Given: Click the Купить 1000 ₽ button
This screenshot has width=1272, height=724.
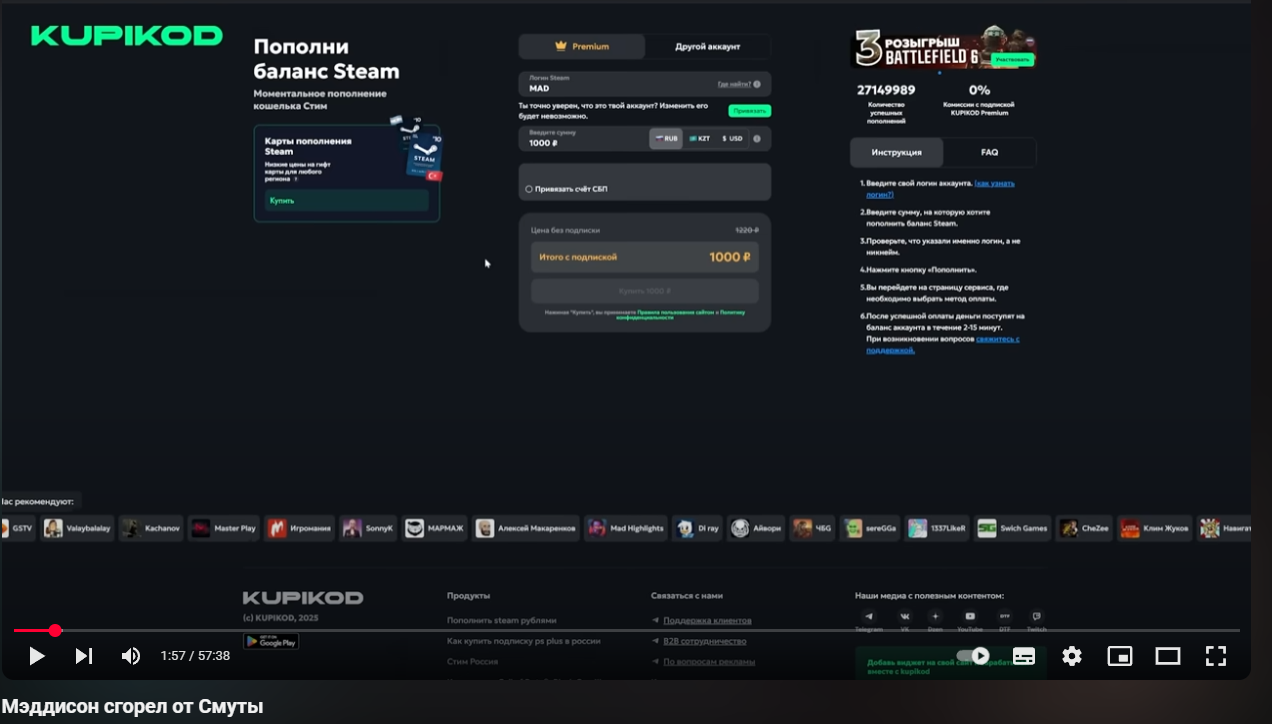Looking at the screenshot, I should tap(645, 291).
